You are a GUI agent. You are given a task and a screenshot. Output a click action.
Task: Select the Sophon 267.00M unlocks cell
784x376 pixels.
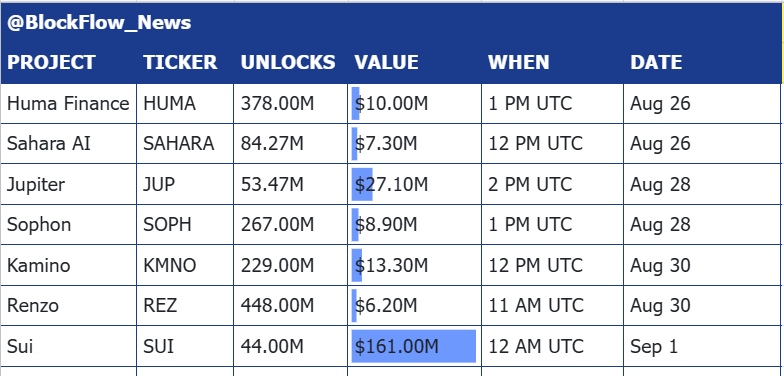tap(290, 224)
